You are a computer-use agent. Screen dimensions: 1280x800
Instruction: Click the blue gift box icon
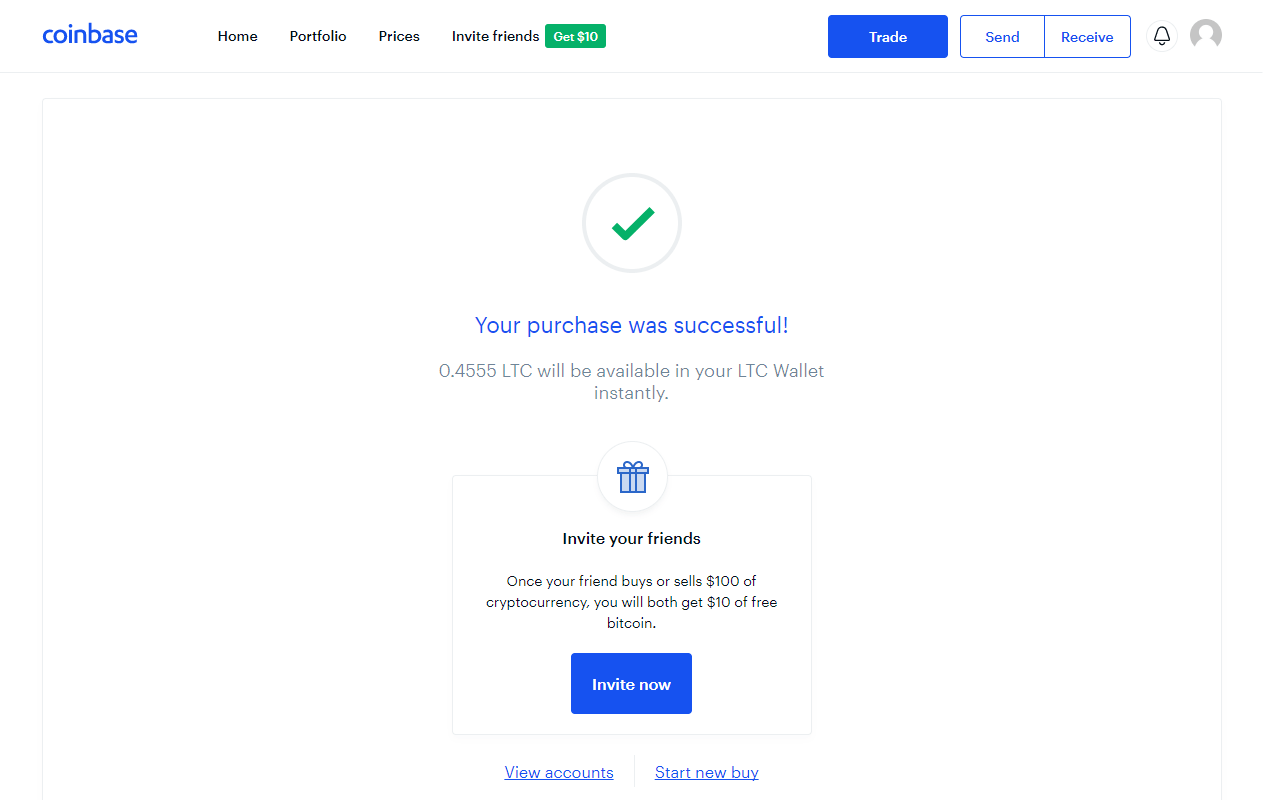(x=632, y=477)
